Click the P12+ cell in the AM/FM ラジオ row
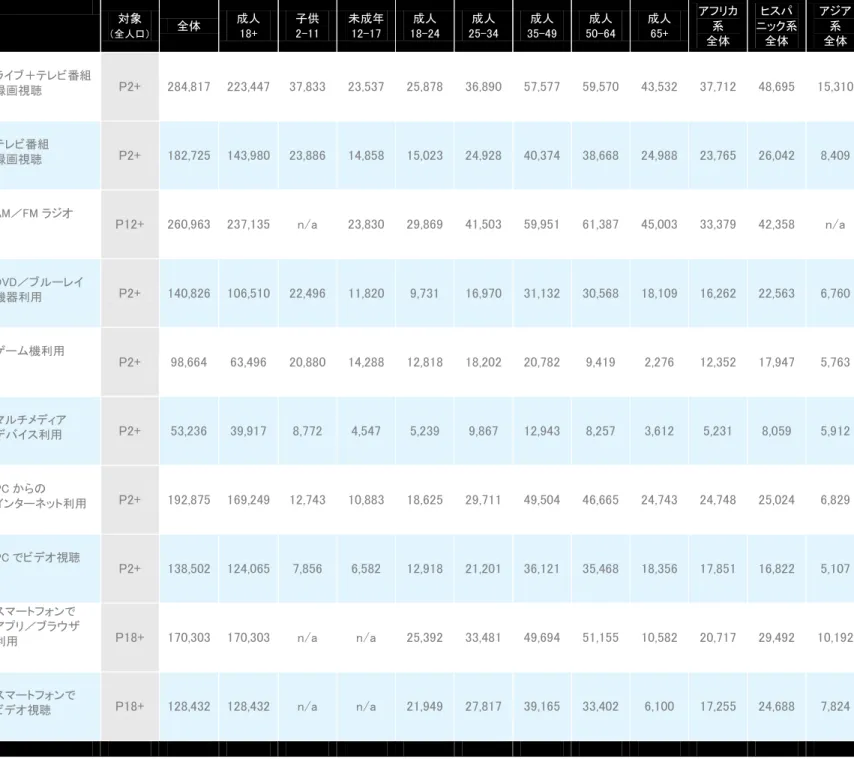 [130, 224]
